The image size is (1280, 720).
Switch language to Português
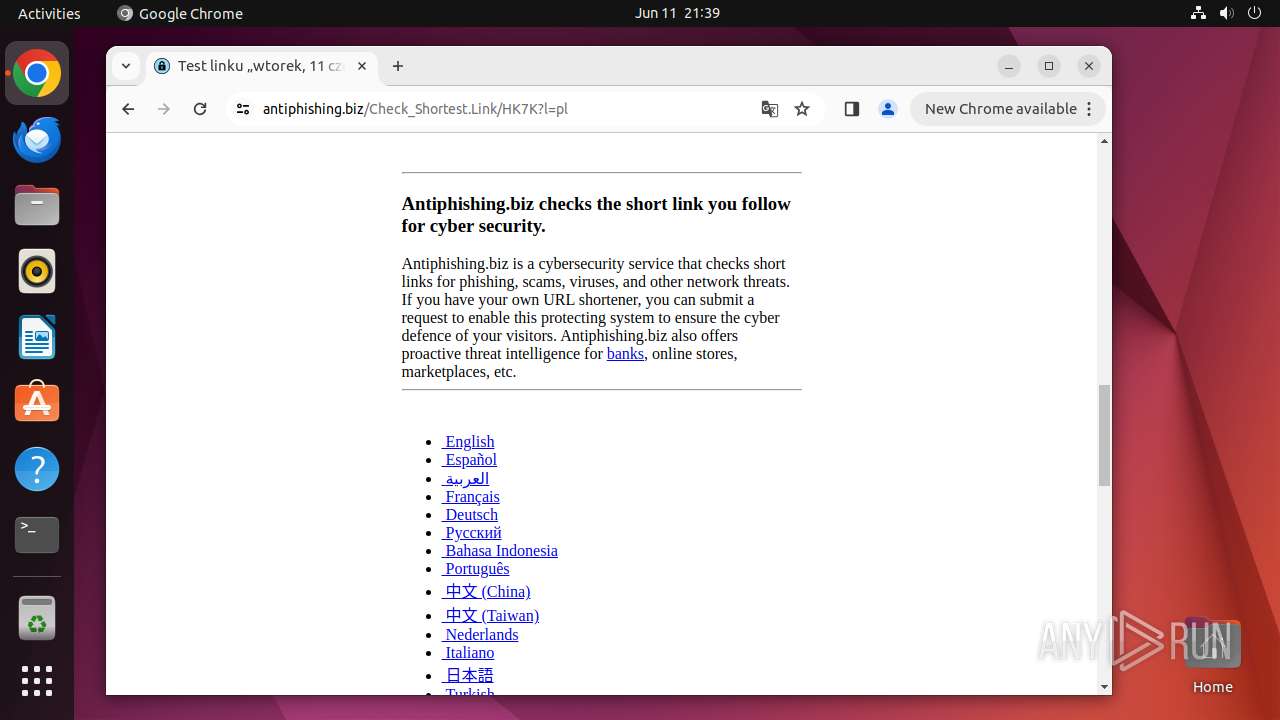pos(476,568)
